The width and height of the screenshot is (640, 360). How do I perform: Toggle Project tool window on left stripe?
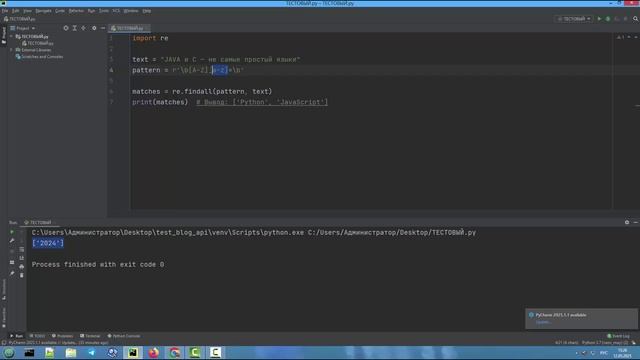pos(4,36)
